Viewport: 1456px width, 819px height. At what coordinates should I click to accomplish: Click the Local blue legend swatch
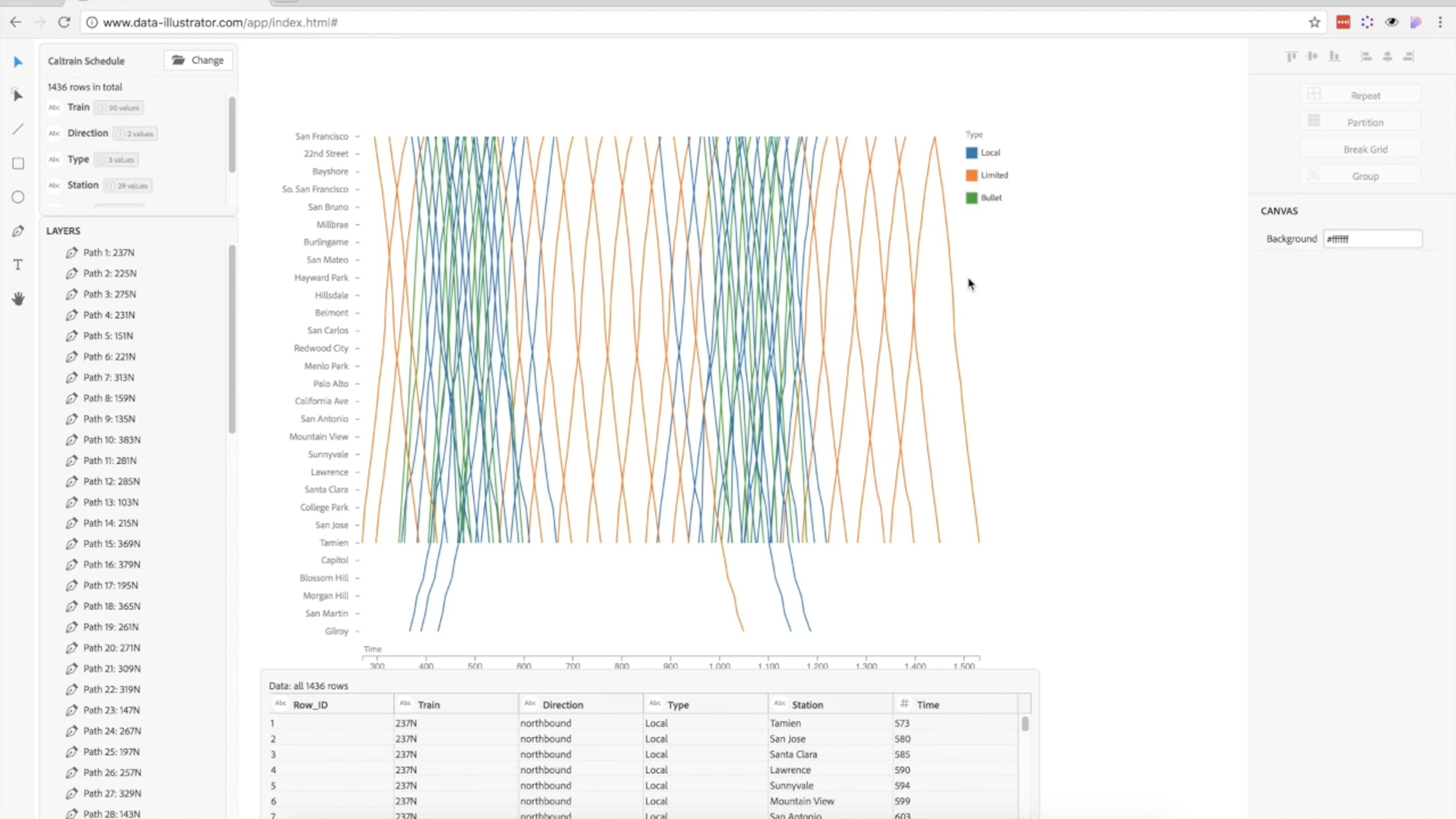pos(971,153)
